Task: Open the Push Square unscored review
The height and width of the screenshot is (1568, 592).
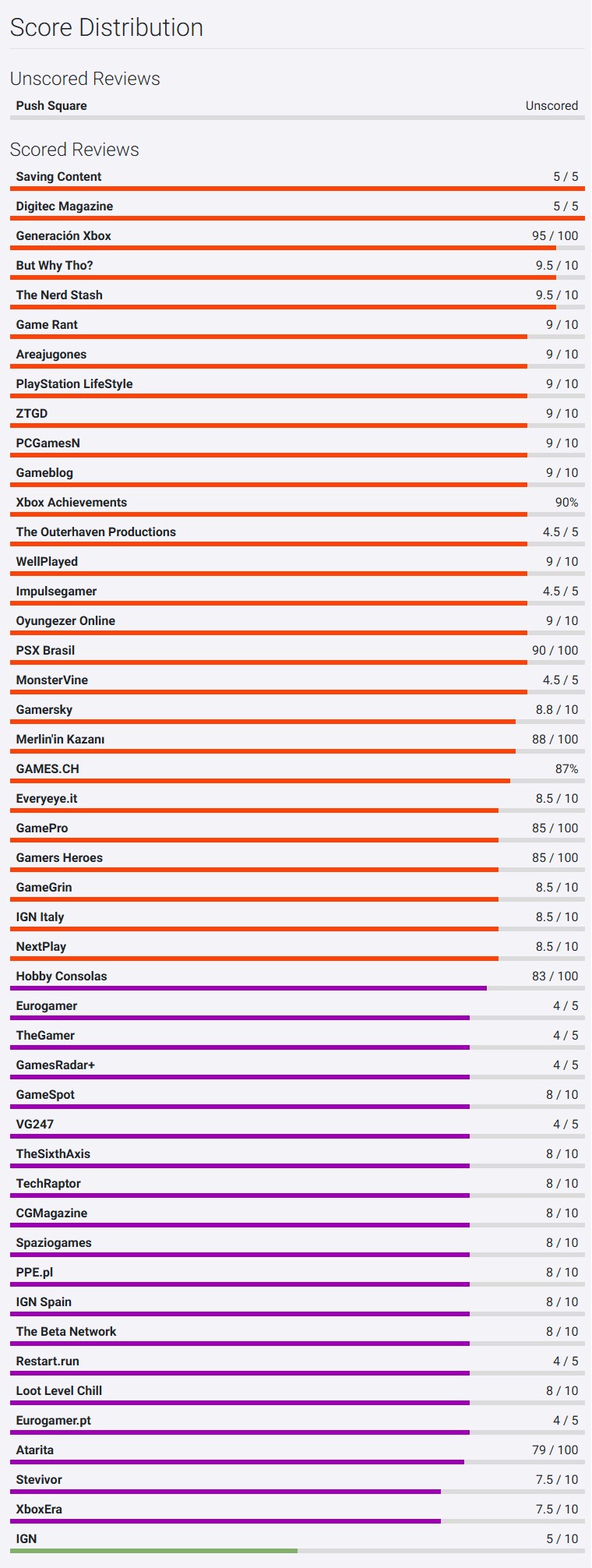Action: tap(51, 106)
